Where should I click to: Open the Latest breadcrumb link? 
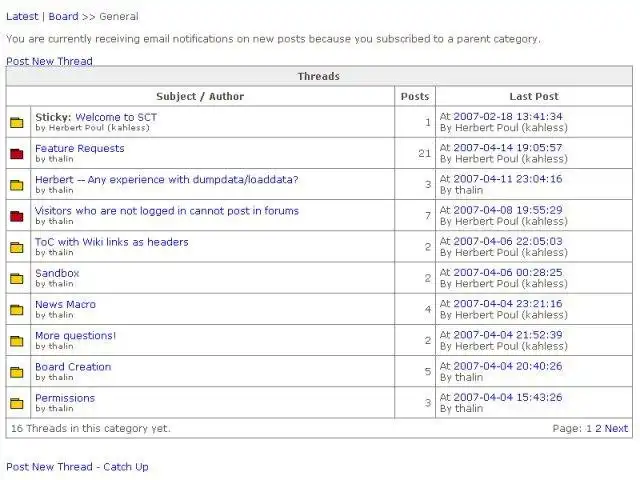[x=22, y=16]
